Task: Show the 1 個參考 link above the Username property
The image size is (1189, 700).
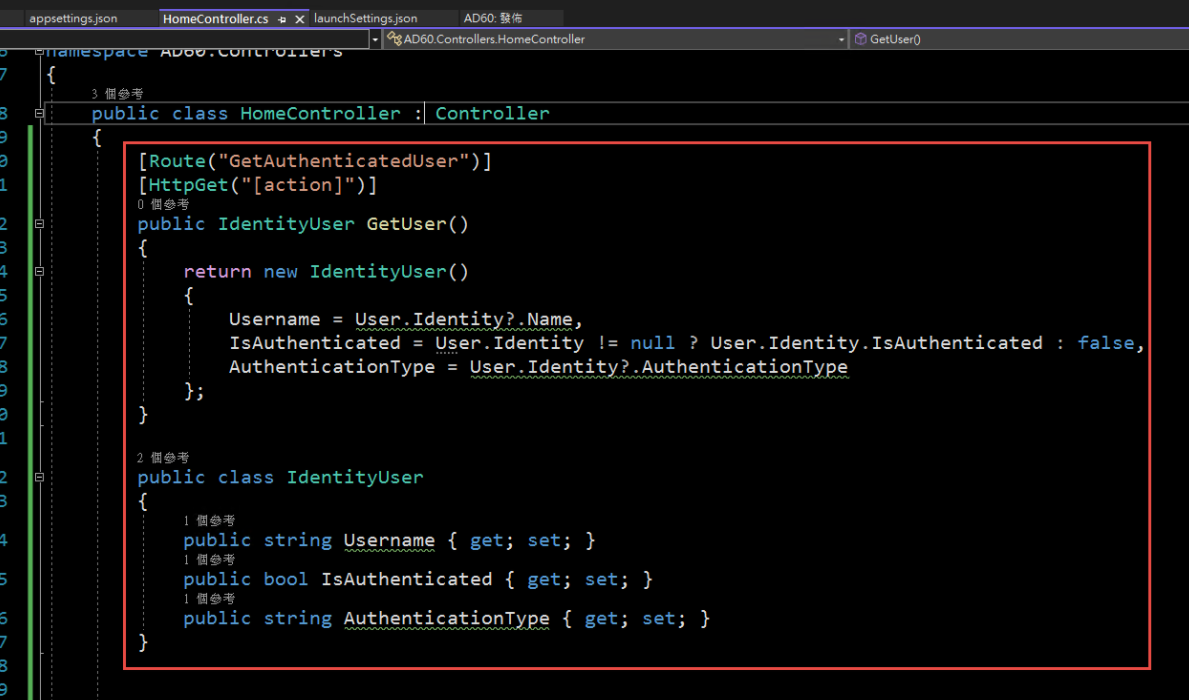Action: (x=209, y=521)
